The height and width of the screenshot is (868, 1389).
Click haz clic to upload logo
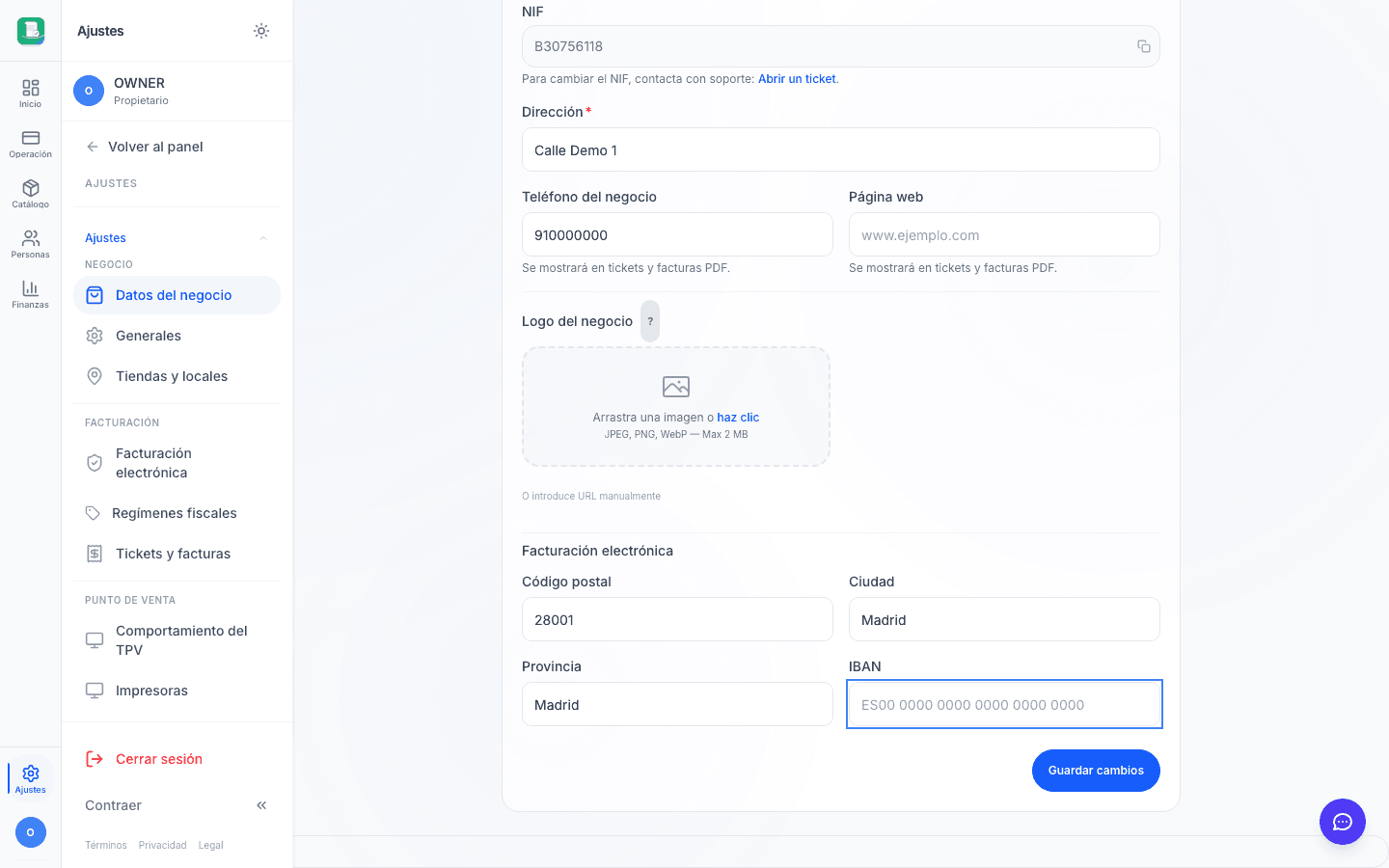(x=738, y=418)
